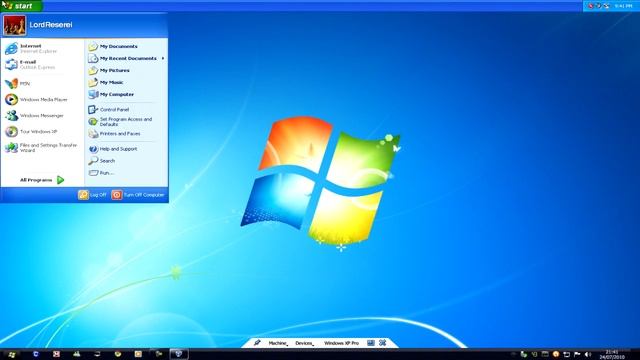Open the Windows 7 Start orb

click(11, 355)
